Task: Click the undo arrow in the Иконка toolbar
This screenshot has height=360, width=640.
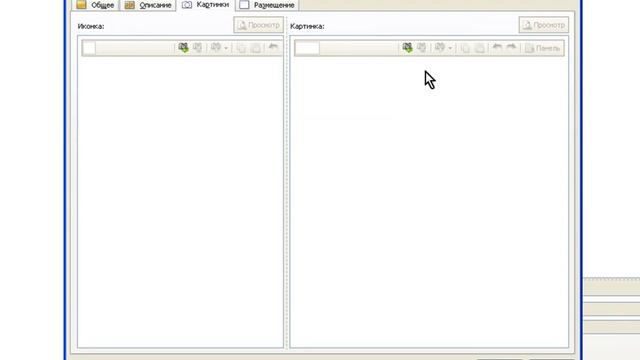Action: tap(273, 47)
